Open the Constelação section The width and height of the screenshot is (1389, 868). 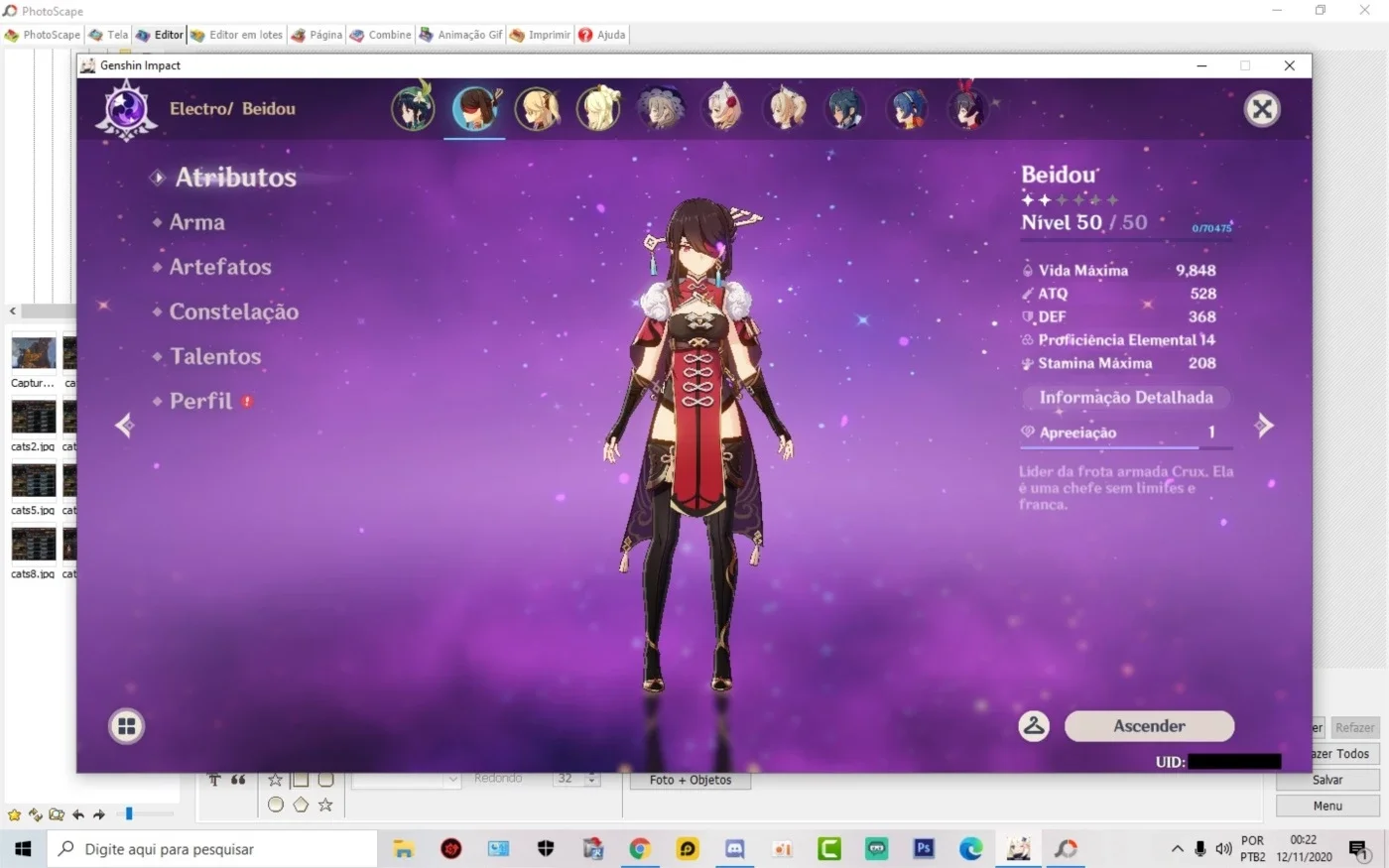233,311
